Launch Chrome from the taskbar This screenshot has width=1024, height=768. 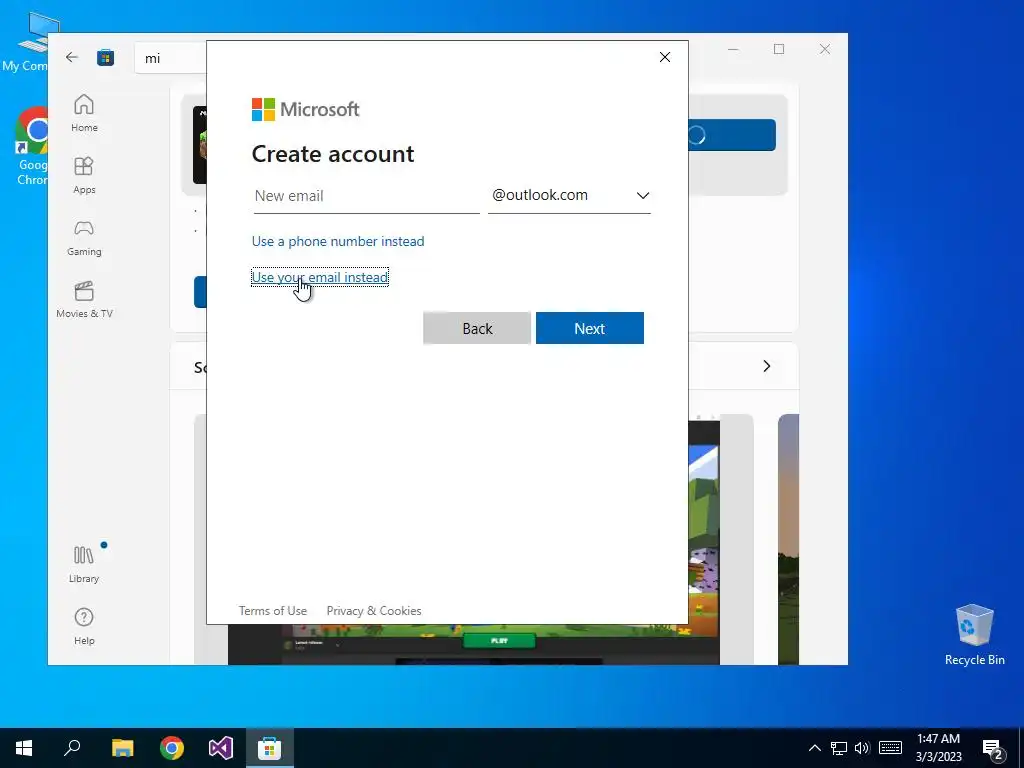172,748
